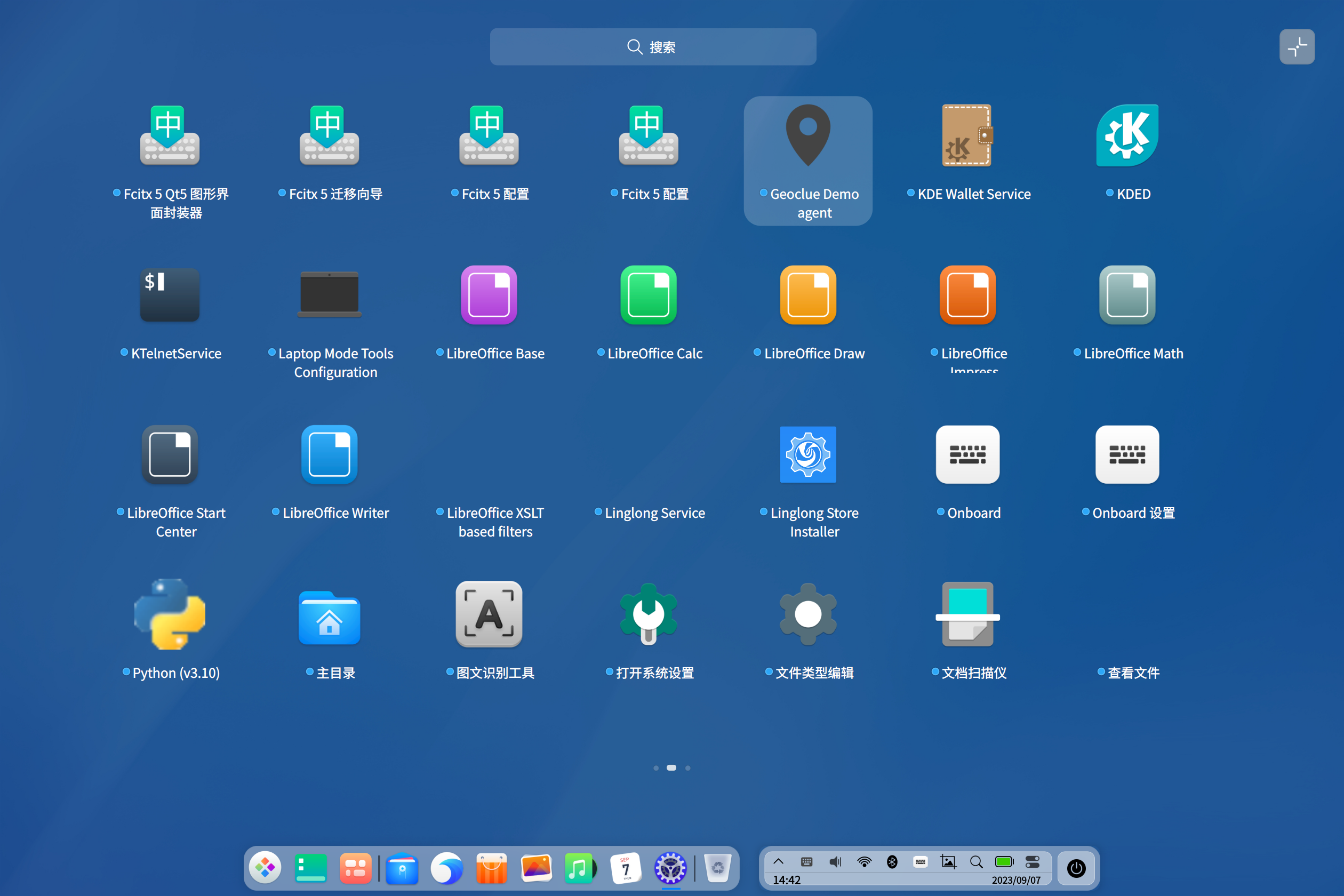The image size is (1344, 896).
Task: Launch Python (v3.10)
Action: (170, 614)
